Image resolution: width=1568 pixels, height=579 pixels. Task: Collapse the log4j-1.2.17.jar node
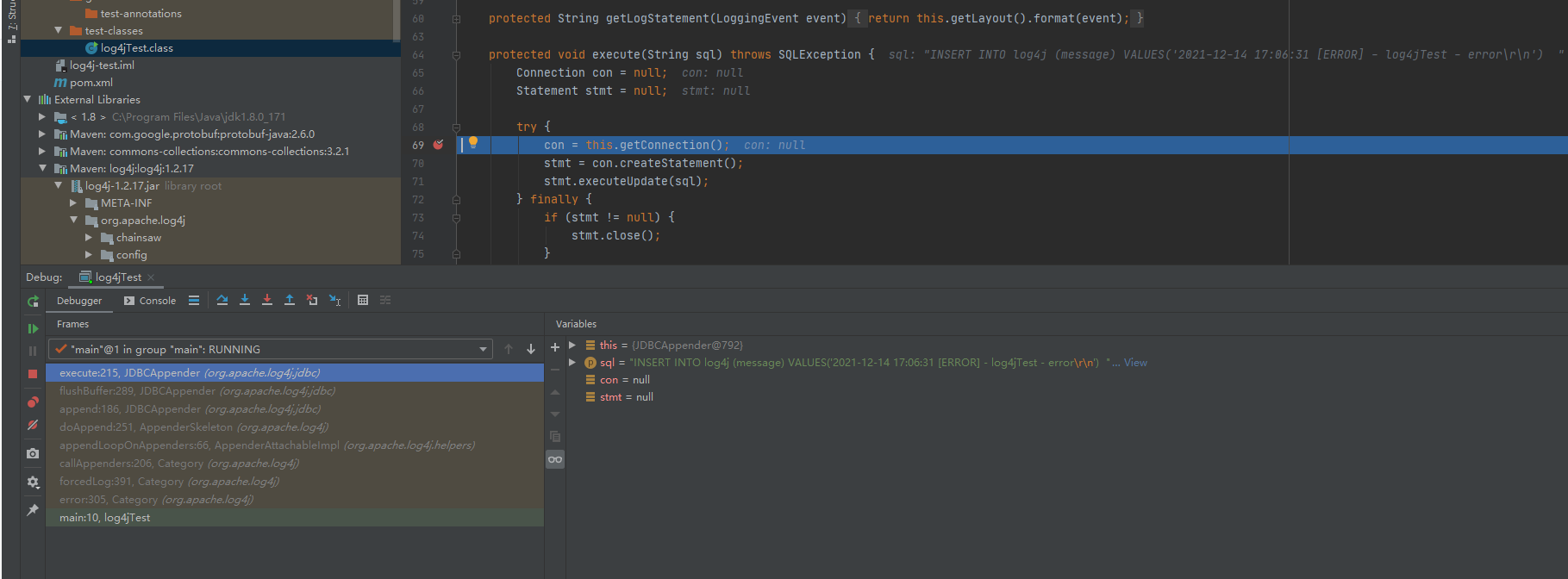59,185
